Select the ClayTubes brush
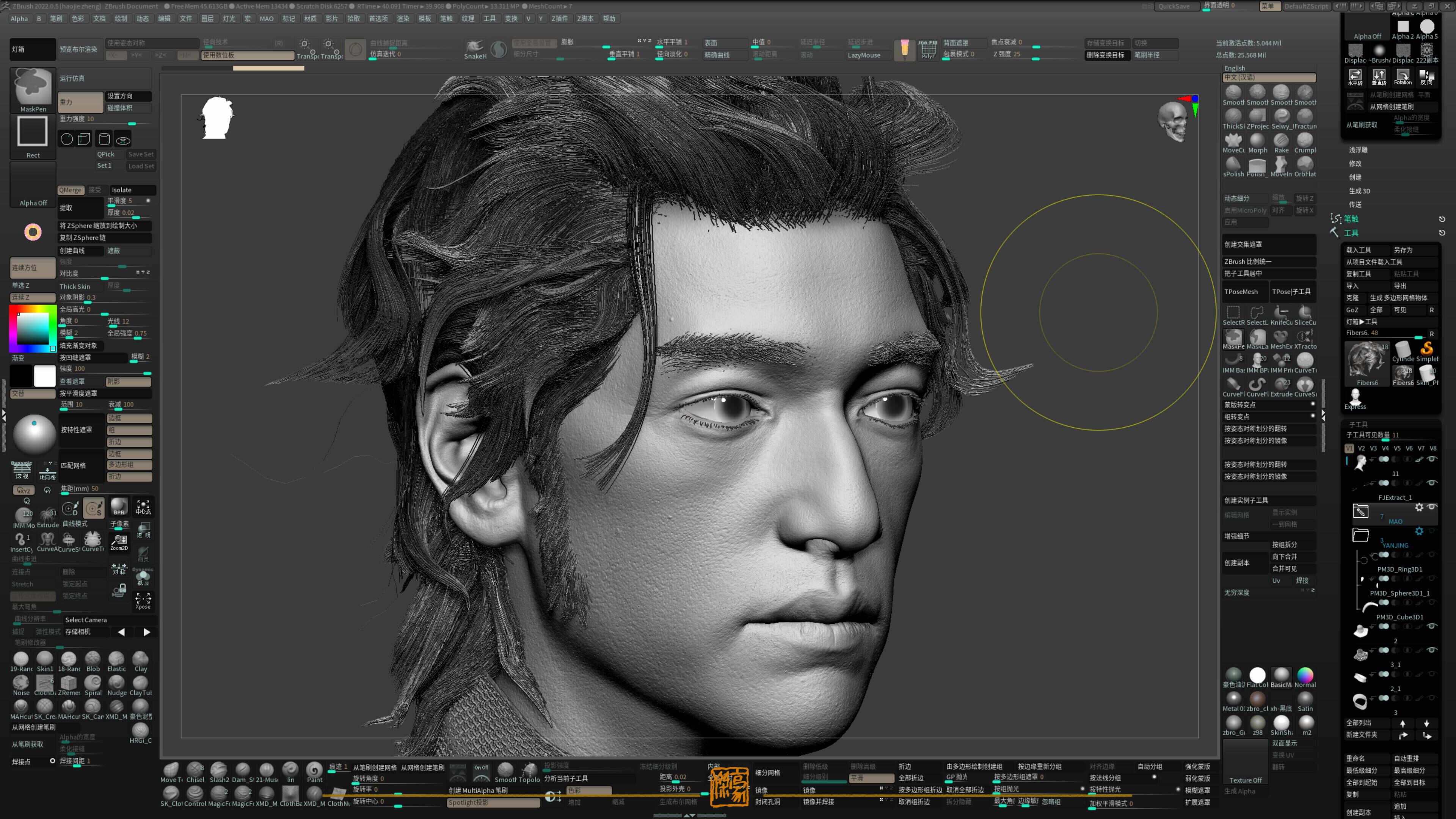 click(140, 683)
